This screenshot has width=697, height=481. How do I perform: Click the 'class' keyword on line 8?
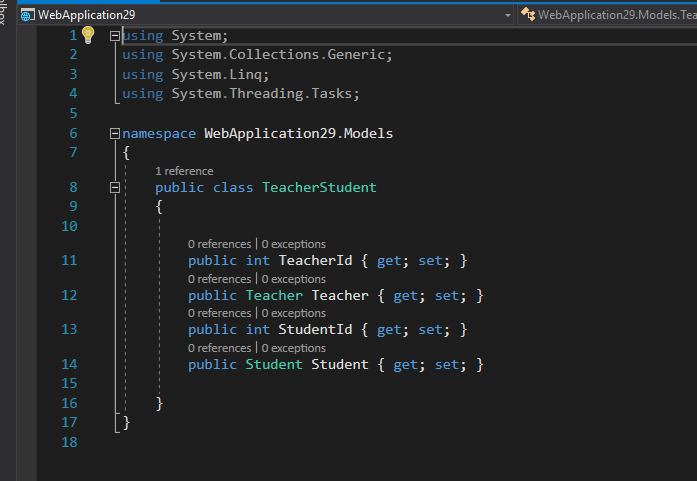click(233, 187)
